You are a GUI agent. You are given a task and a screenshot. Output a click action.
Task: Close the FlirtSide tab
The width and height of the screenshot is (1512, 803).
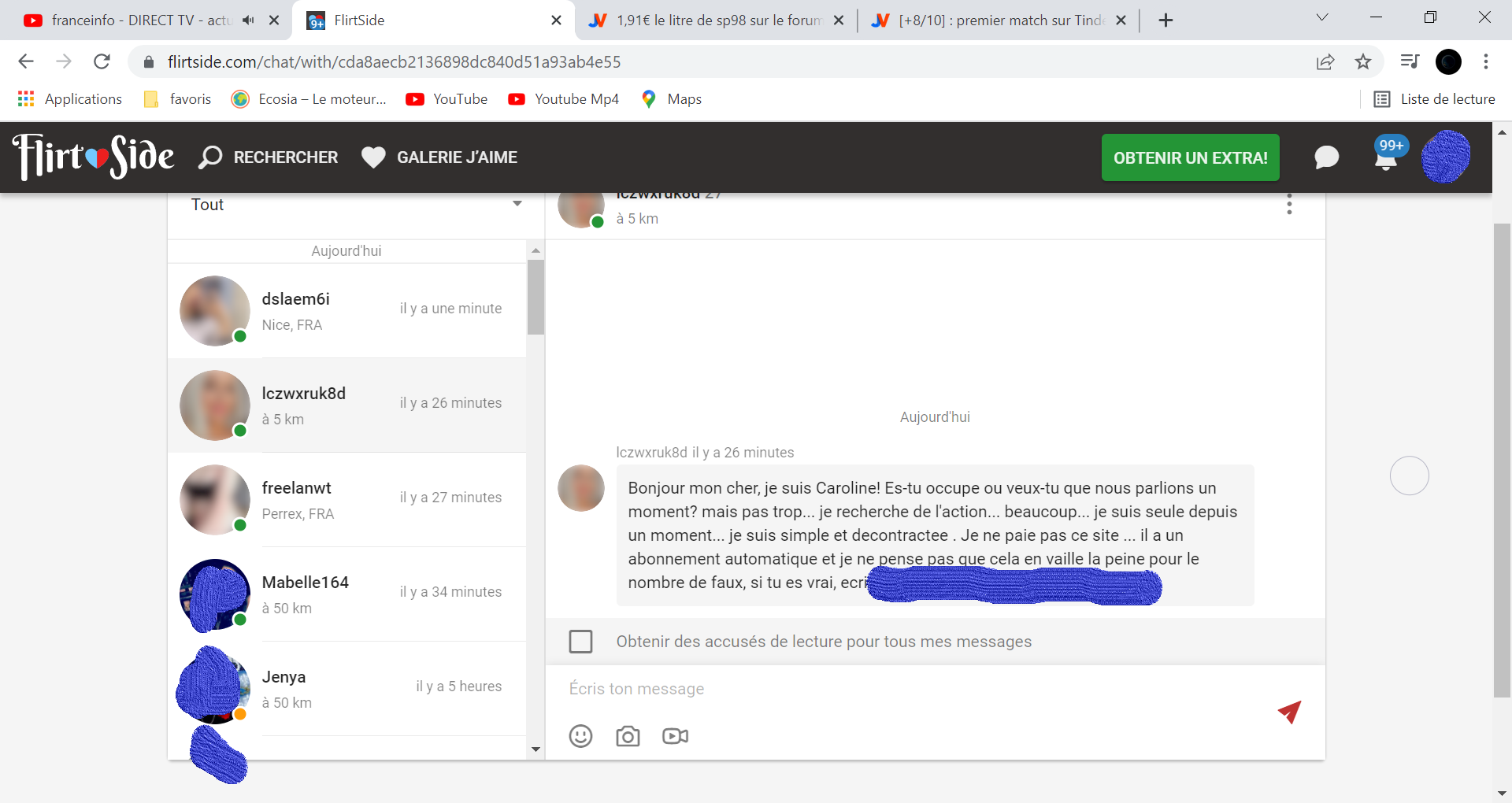coord(556,20)
